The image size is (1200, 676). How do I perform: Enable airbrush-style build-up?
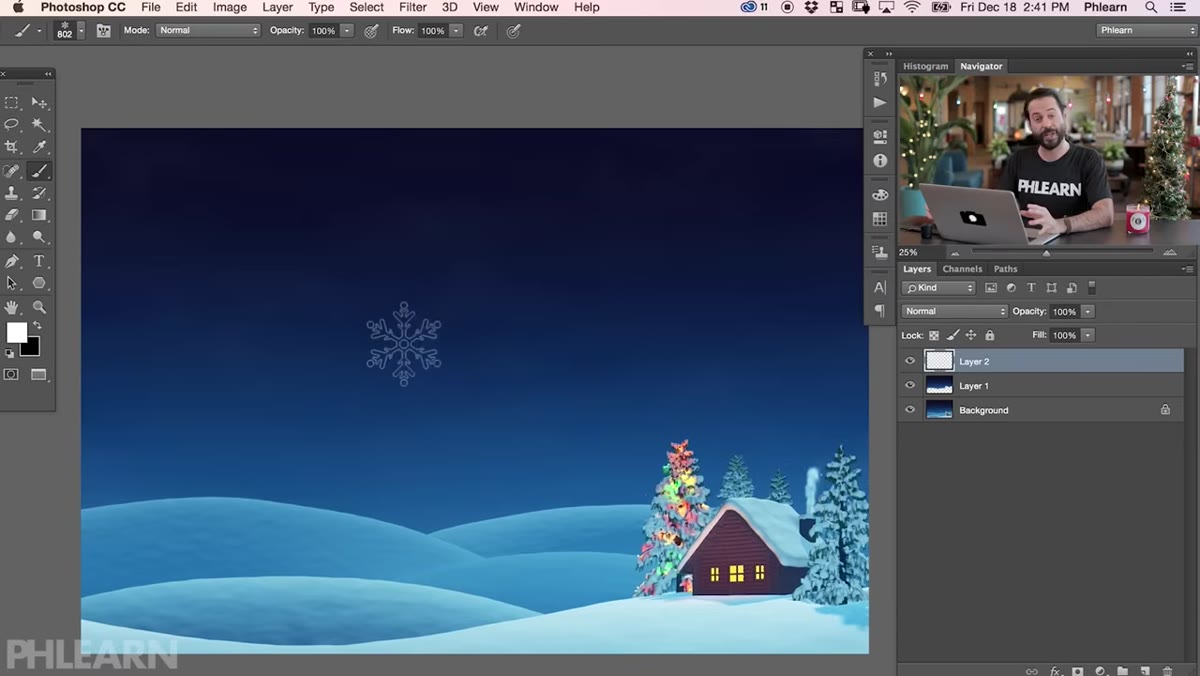pyautogui.click(x=481, y=31)
